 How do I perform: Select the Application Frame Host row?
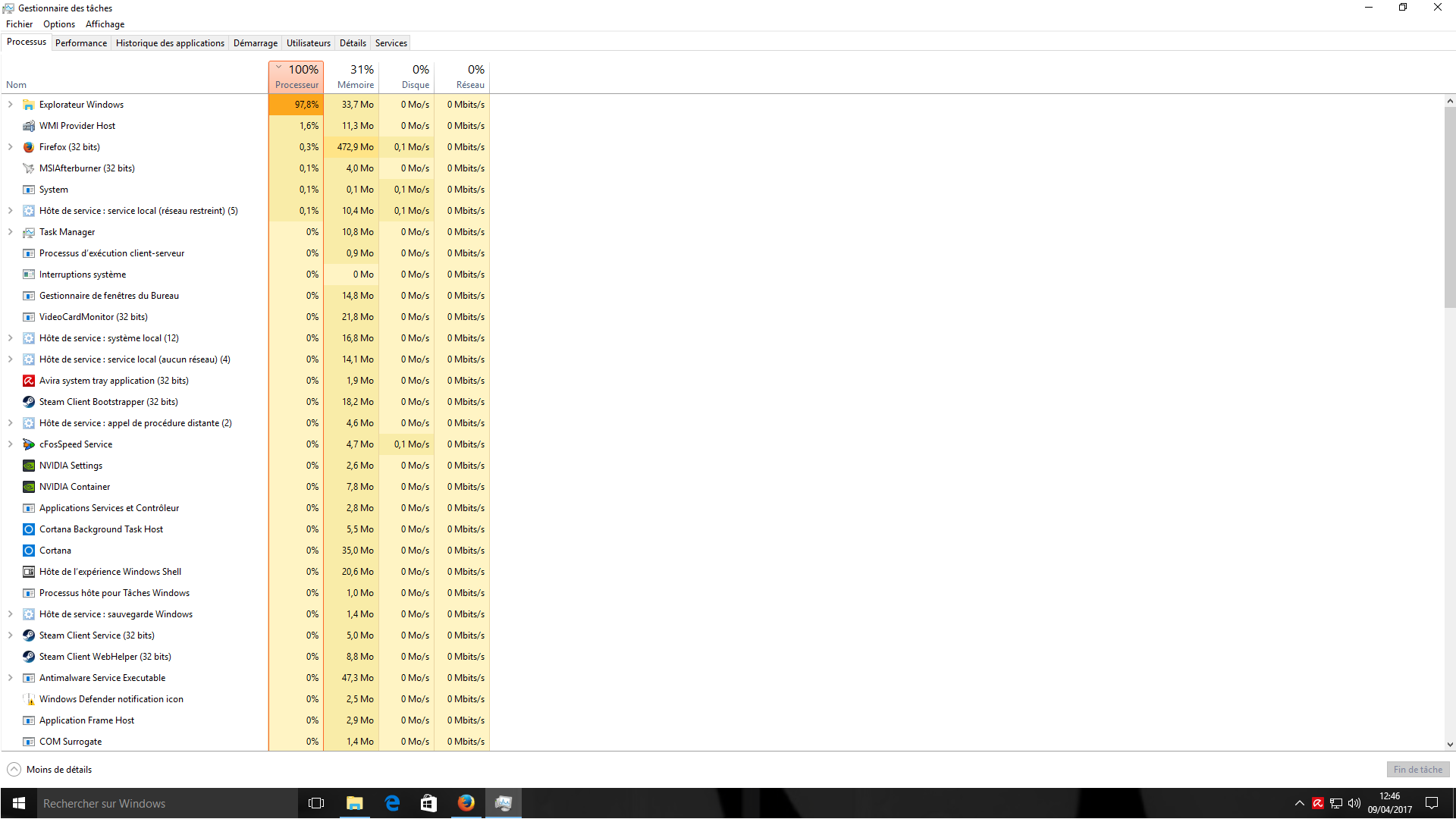pos(245,720)
